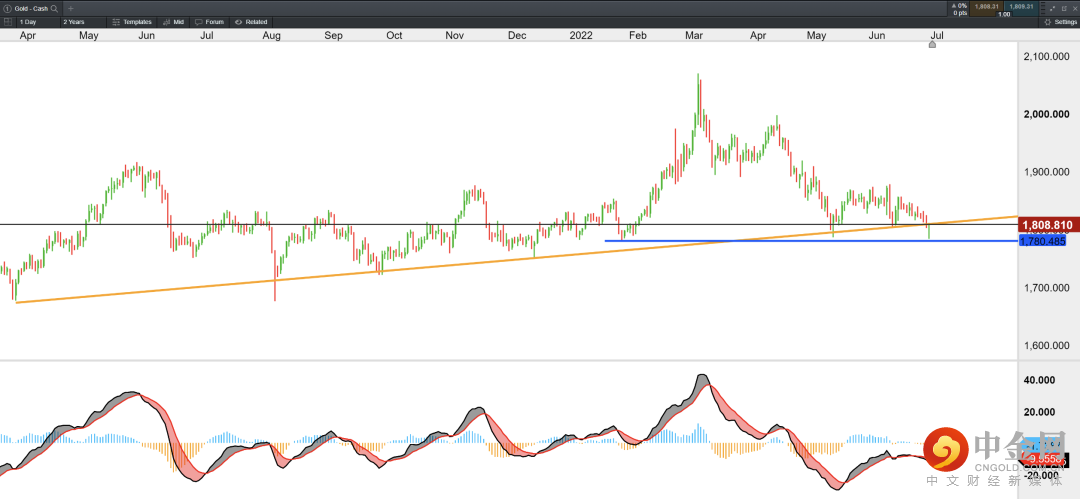Screen dimensions: 1080x499
Task: Click the 2022 label on the time axis
Action: coord(581,34)
